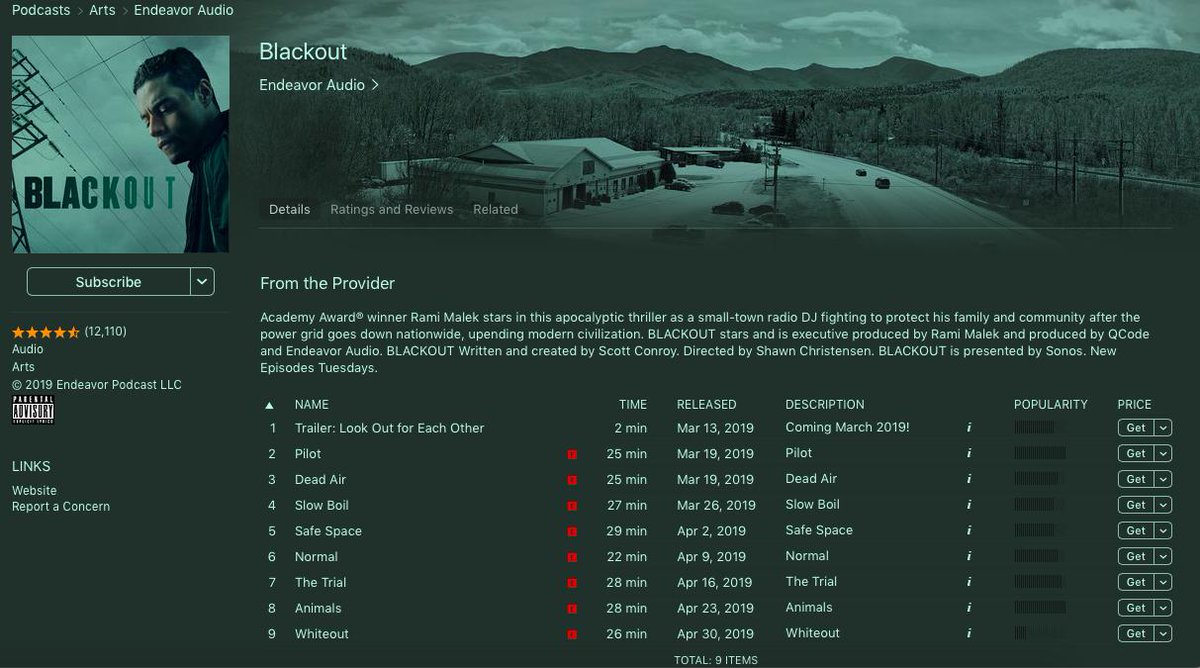Select release date 'Mar 13, 2019'
The width and height of the screenshot is (1200, 668).
[715, 428]
